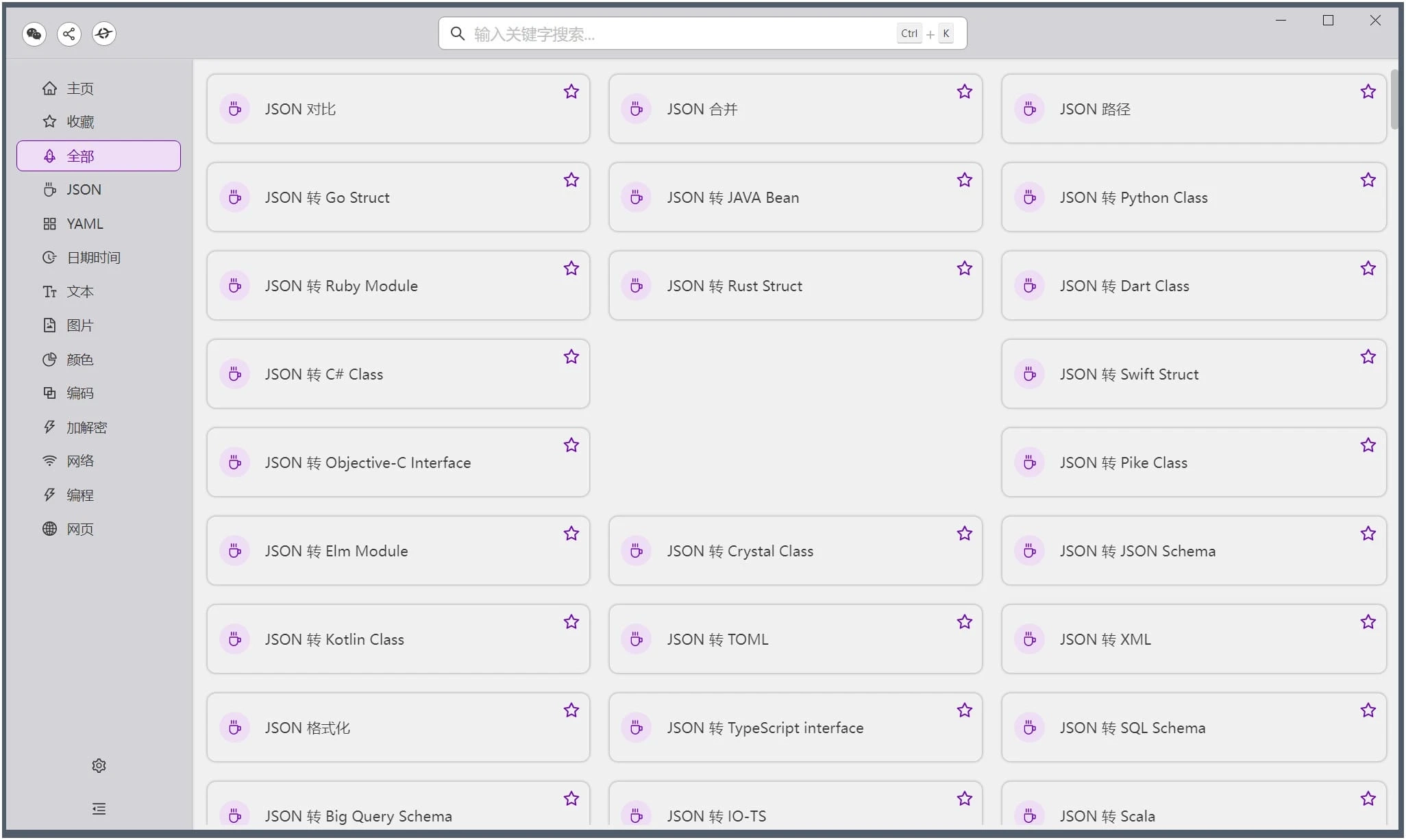Toggle favorite star on JSON 转 JAVA Bean
The image size is (1406, 840).
[x=965, y=180]
